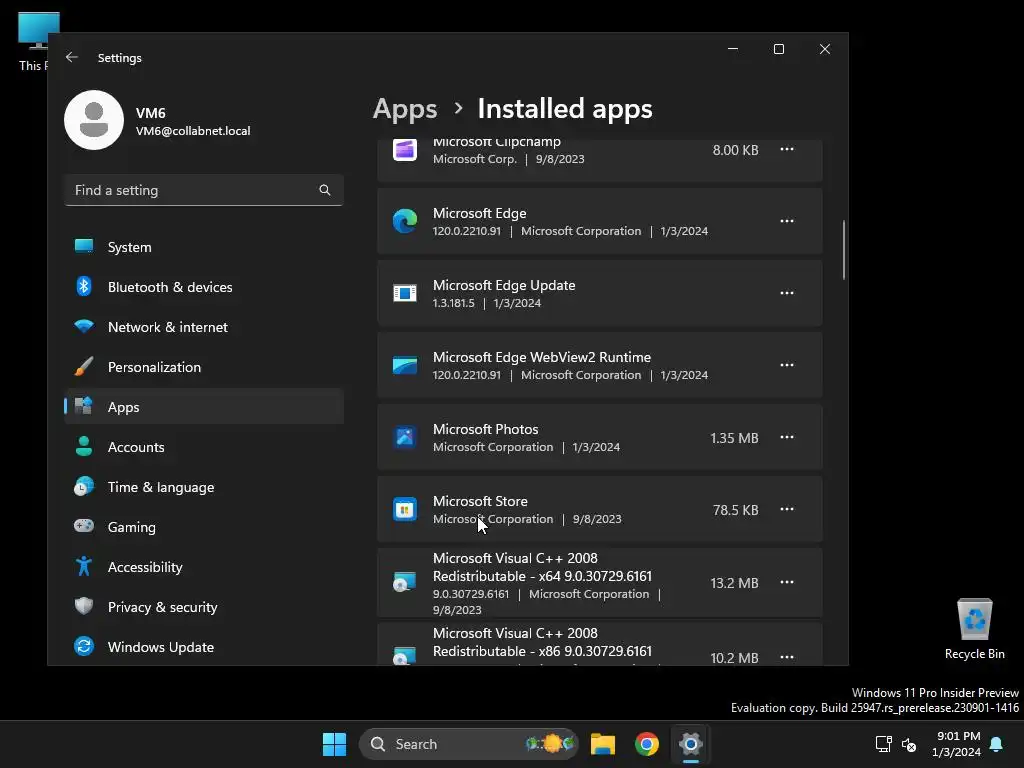Screen dimensions: 1024x768
Task: Click in the Find a setting field
Action: [204, 190]
